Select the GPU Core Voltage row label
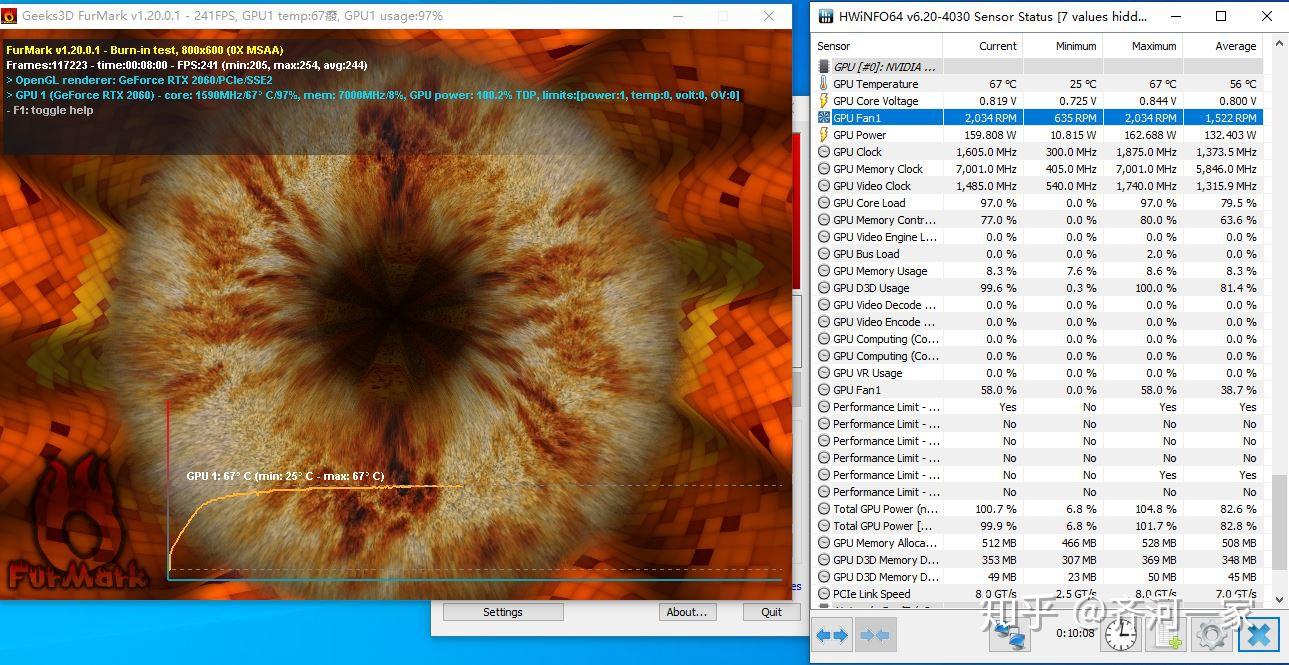Image resolution: width=1289 pixels, height=665 pixels. pyautogui.click(x=875, y=101)
